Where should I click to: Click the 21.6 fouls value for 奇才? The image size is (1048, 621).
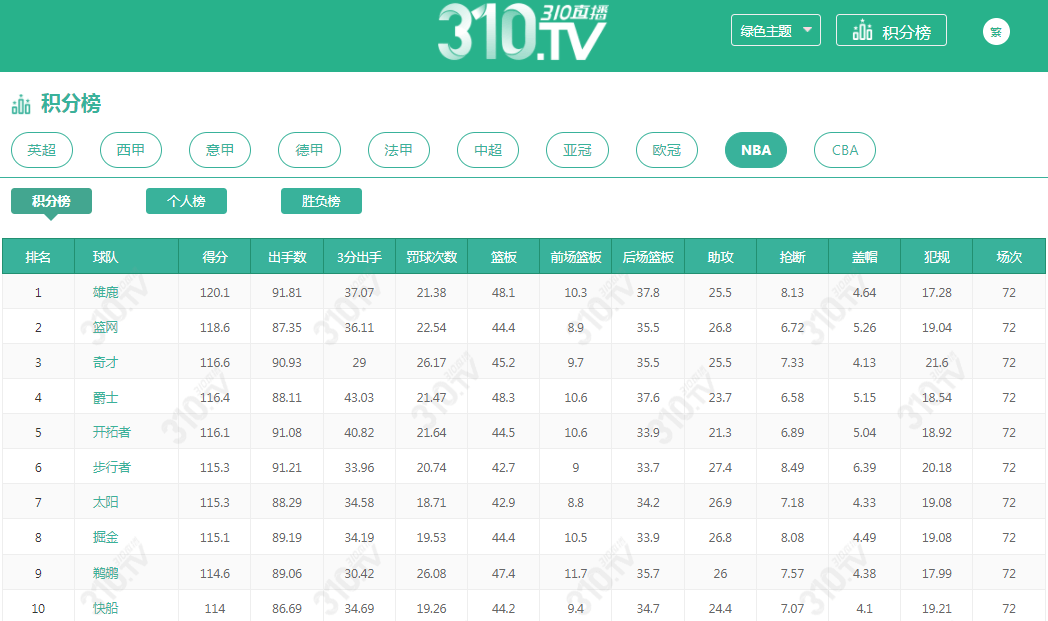936,362
